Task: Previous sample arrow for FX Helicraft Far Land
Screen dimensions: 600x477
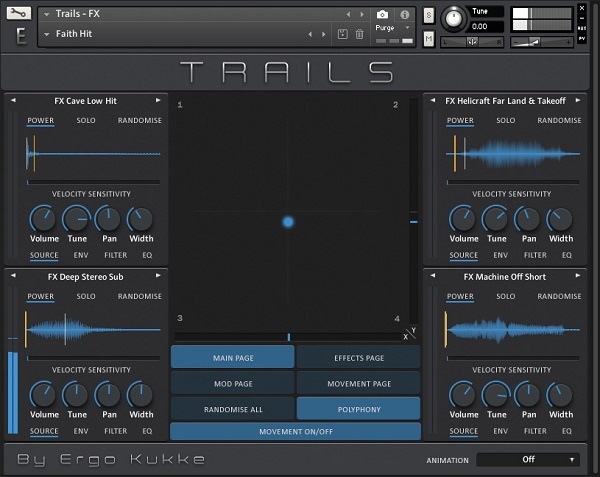Action: tap(433, 100)
